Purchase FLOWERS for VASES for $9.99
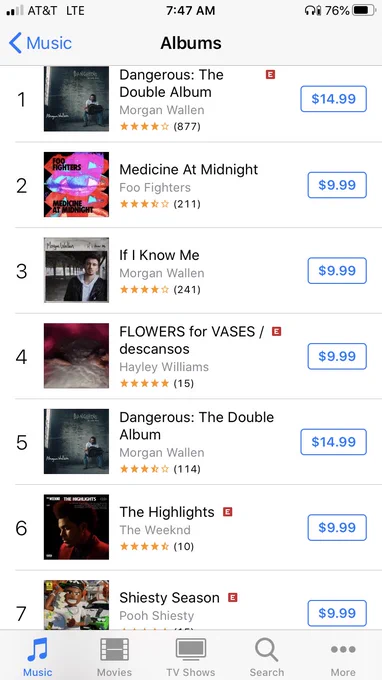Screen dimensions: 382x680 337,356
